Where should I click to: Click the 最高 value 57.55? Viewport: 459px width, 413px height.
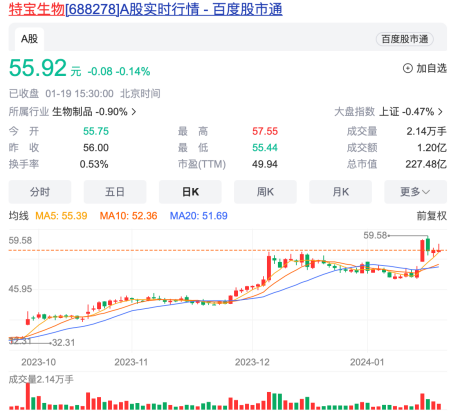pos(265,131)
